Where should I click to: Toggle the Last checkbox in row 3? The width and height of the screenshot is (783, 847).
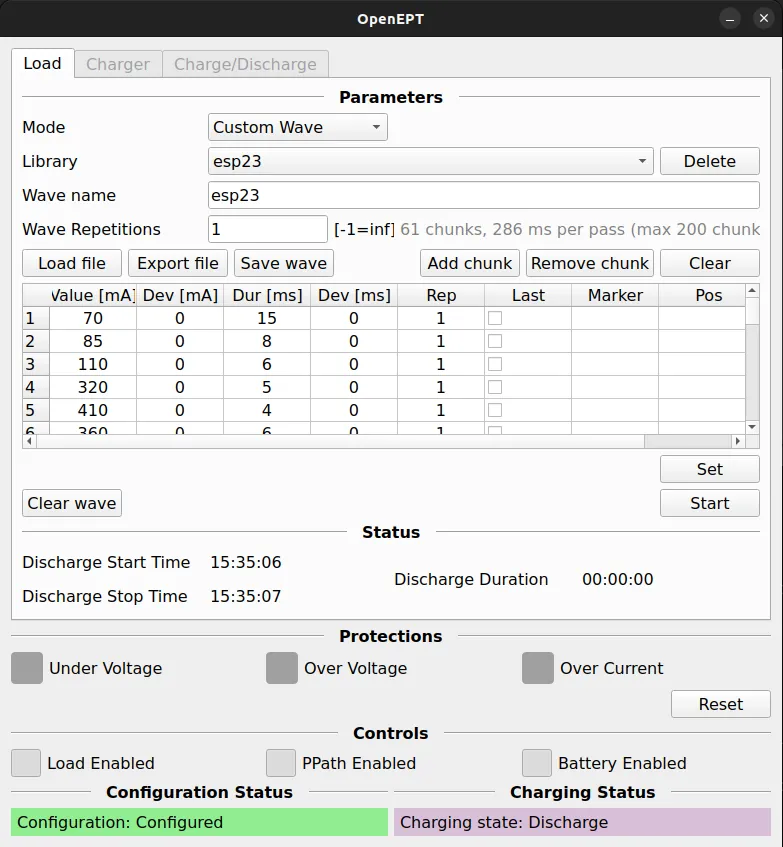pyautogui.click(x=495, y=364)
